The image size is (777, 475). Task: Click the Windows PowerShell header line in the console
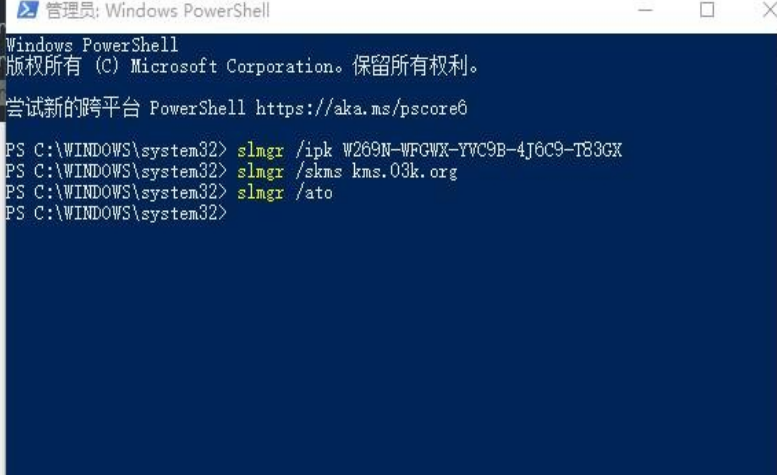91,45
